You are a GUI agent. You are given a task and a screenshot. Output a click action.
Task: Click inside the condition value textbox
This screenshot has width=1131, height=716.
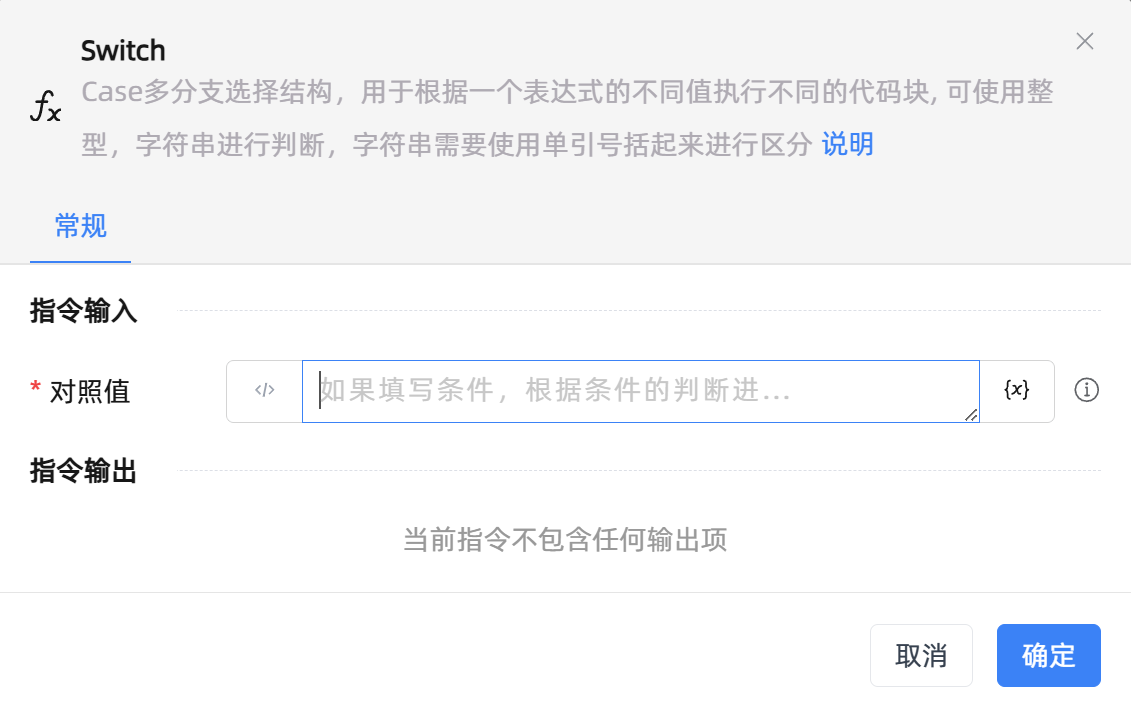click(x=640, y=391)
